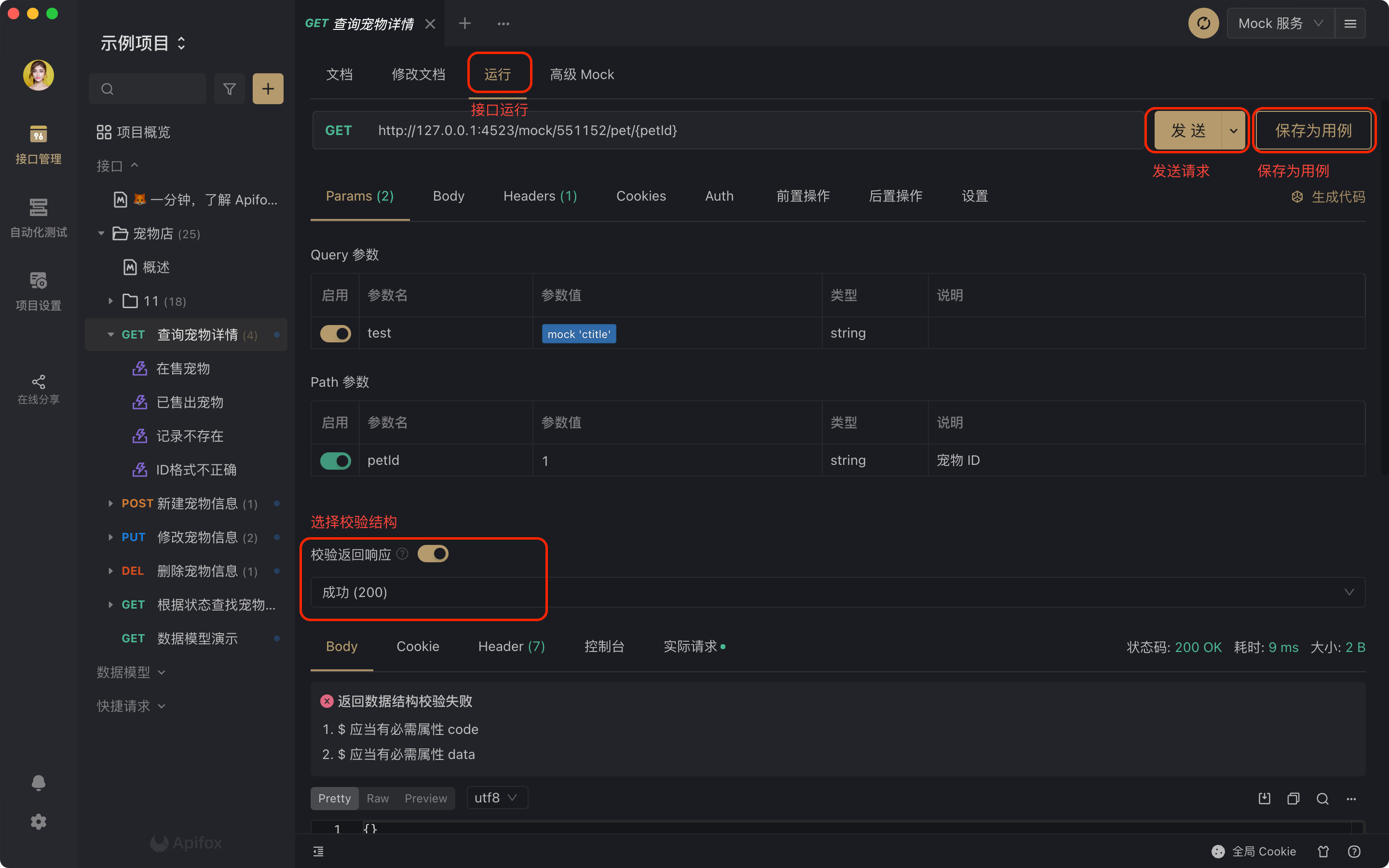Disable the test query parameter toggle
The height and width of the screenshot is (868, 1389).
[x=335, y=334]
